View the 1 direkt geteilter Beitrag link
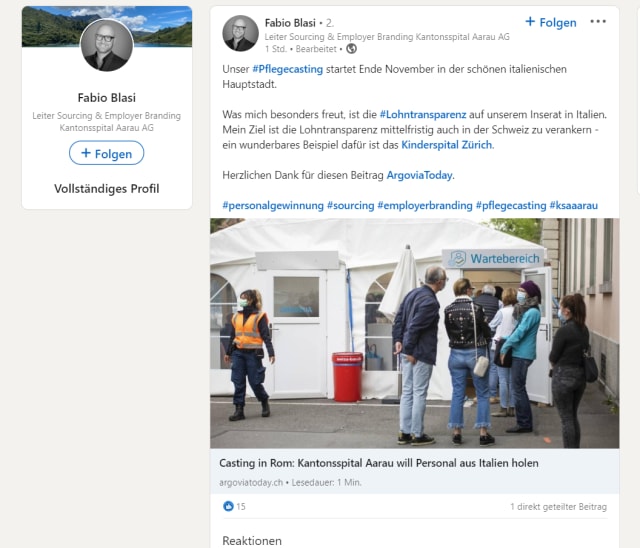The height and width of the screenshot is (548, 640). pyautogui.click(x=558, y=507)
